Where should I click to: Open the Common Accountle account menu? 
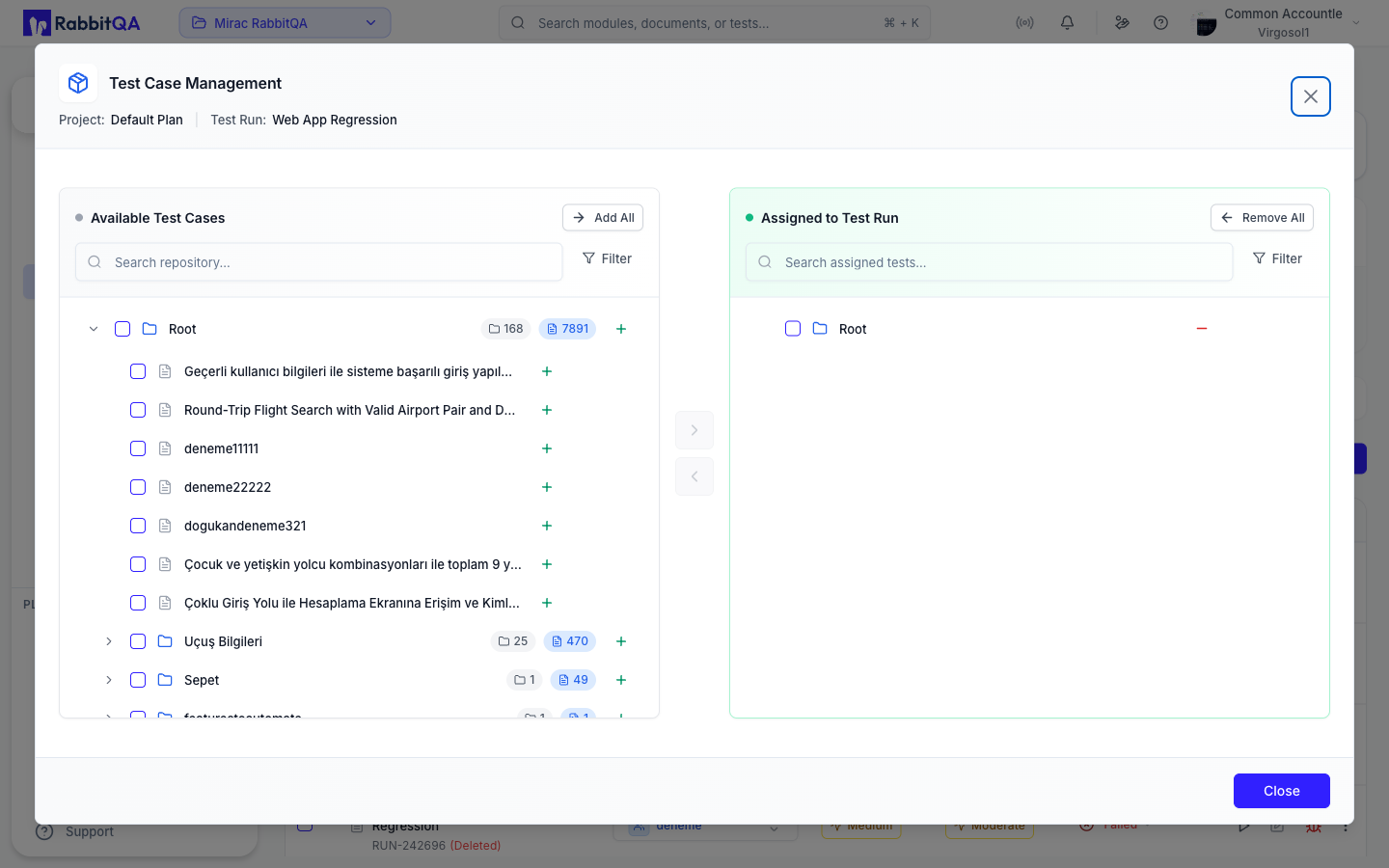click(1278, 22)
